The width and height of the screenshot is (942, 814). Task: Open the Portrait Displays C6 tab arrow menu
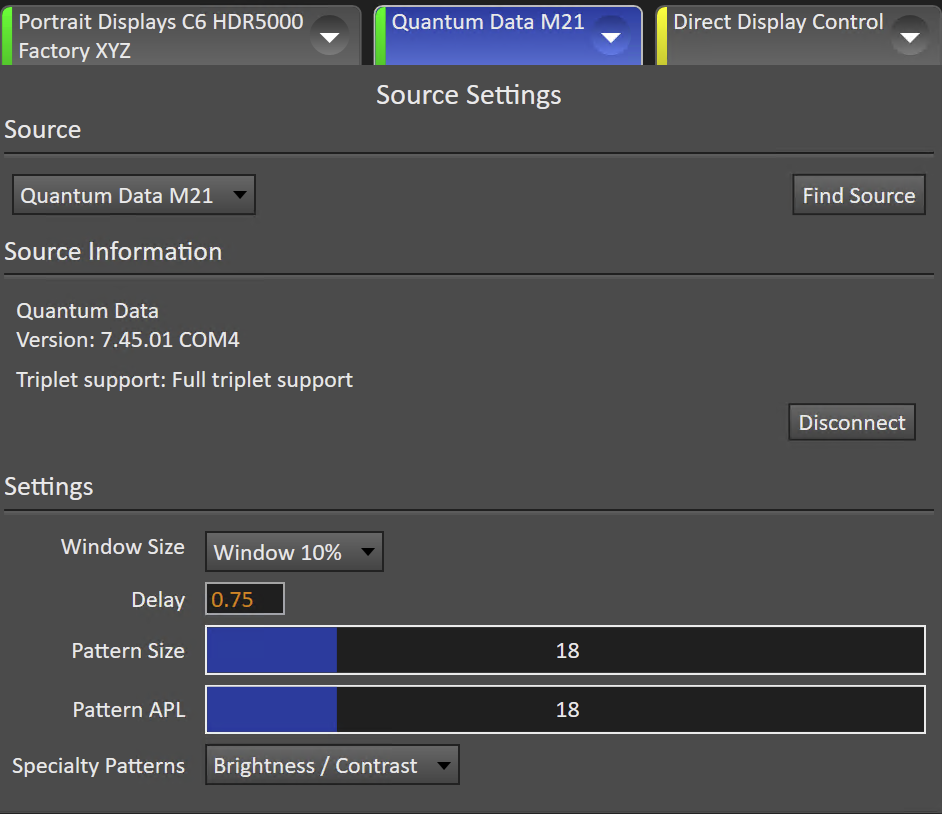coord(330,37)
